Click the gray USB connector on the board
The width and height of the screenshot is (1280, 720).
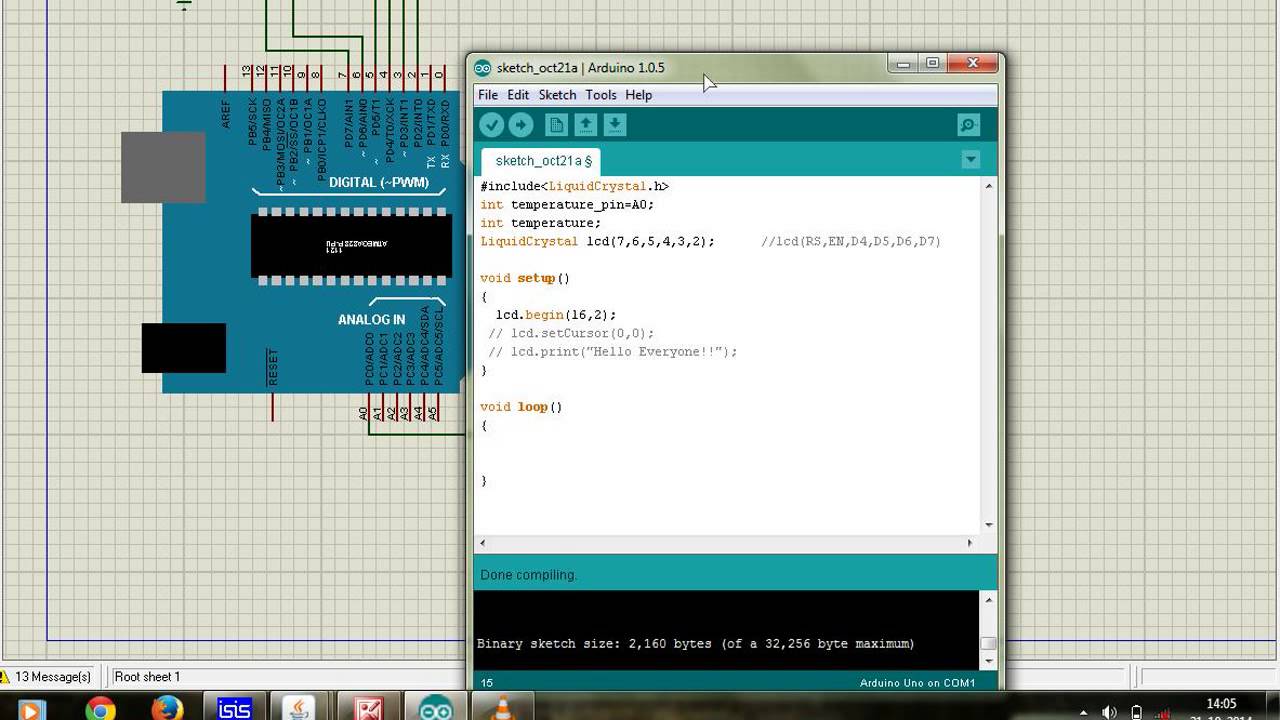tap(163, 167)
